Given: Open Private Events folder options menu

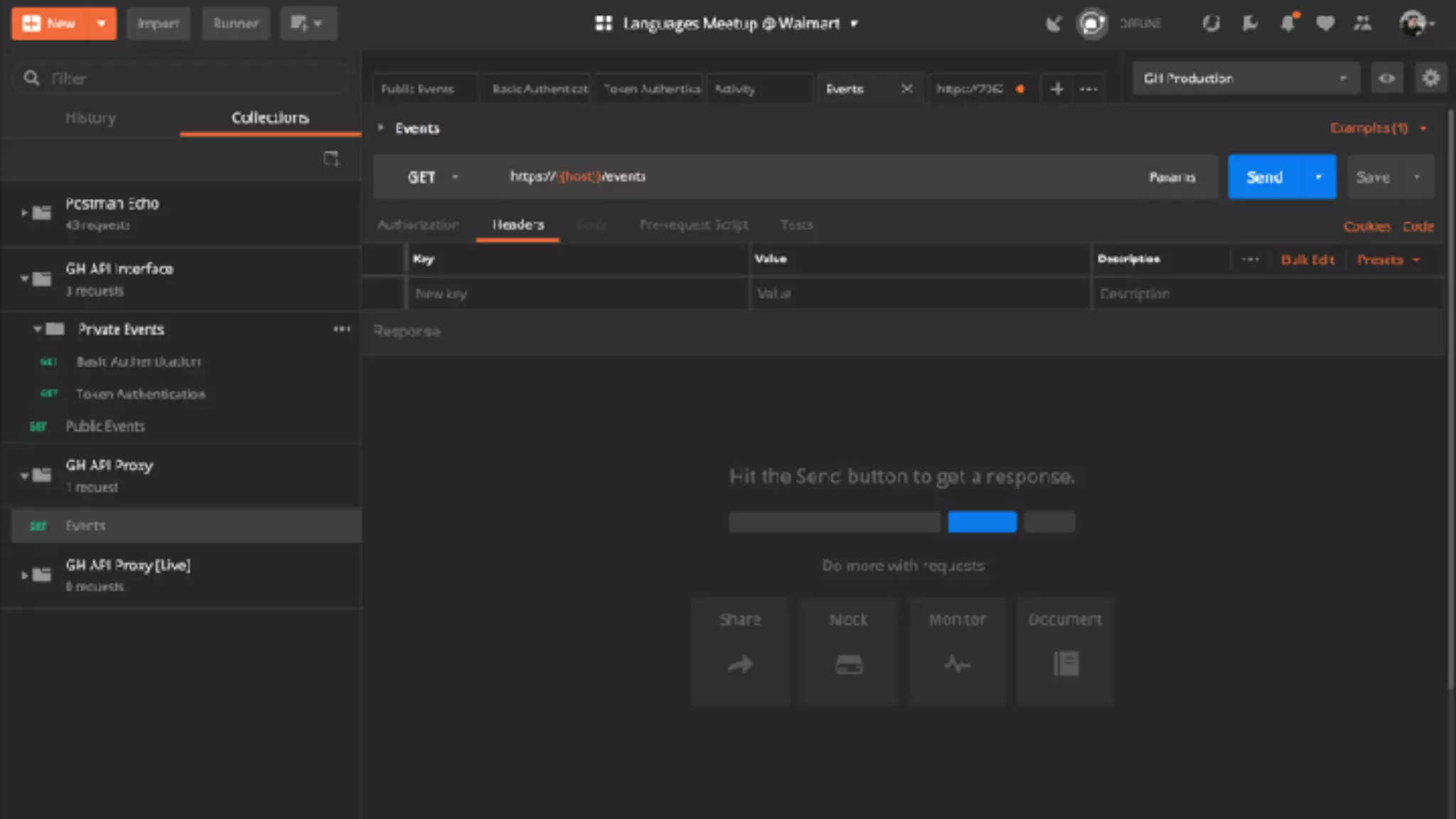Looking at the screenshot, I should [x=342, y=329].
